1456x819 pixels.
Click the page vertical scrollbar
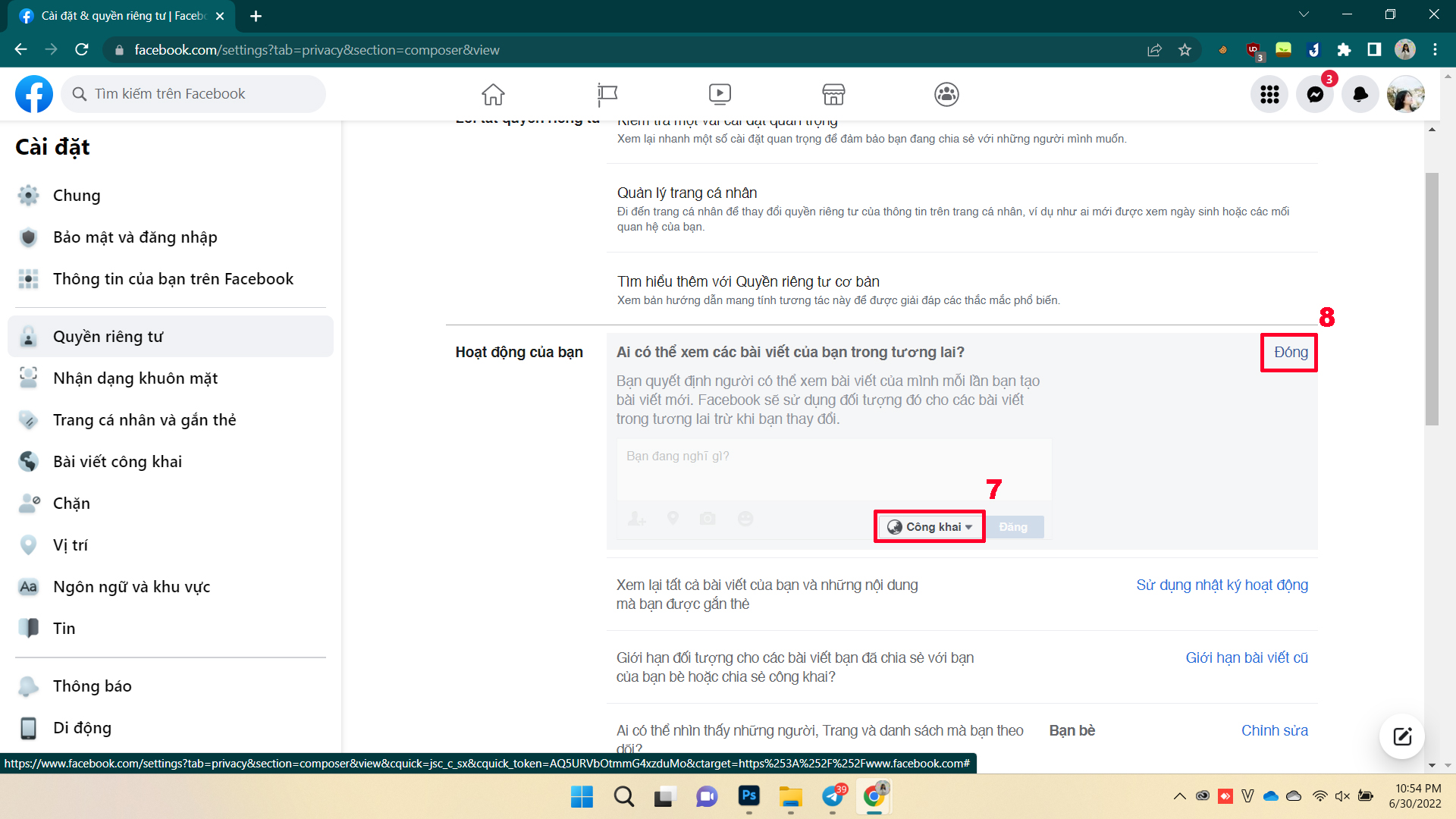tap(1432, 299)
